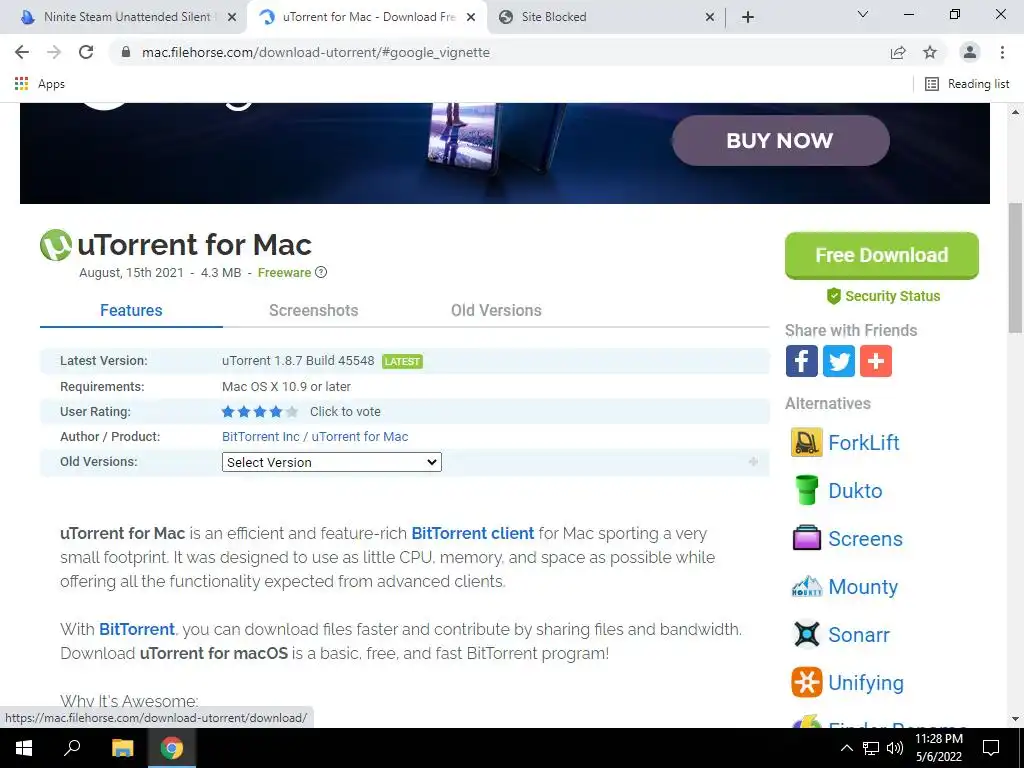Reload the page with the refresh icon
This screenshot has height=768, width=1024.
(86, 52)
